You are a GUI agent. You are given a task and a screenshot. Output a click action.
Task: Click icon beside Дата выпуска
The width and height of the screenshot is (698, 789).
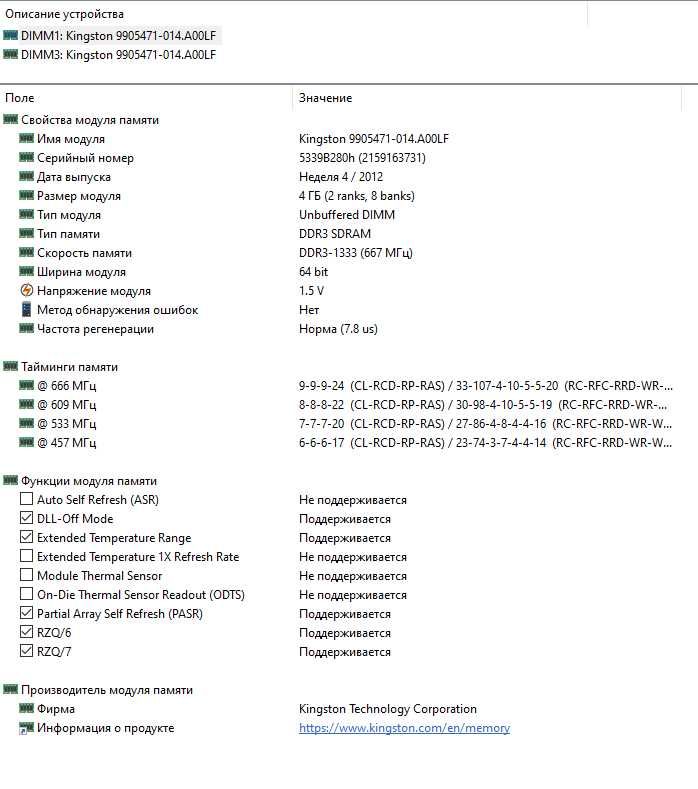click(26, 176)
